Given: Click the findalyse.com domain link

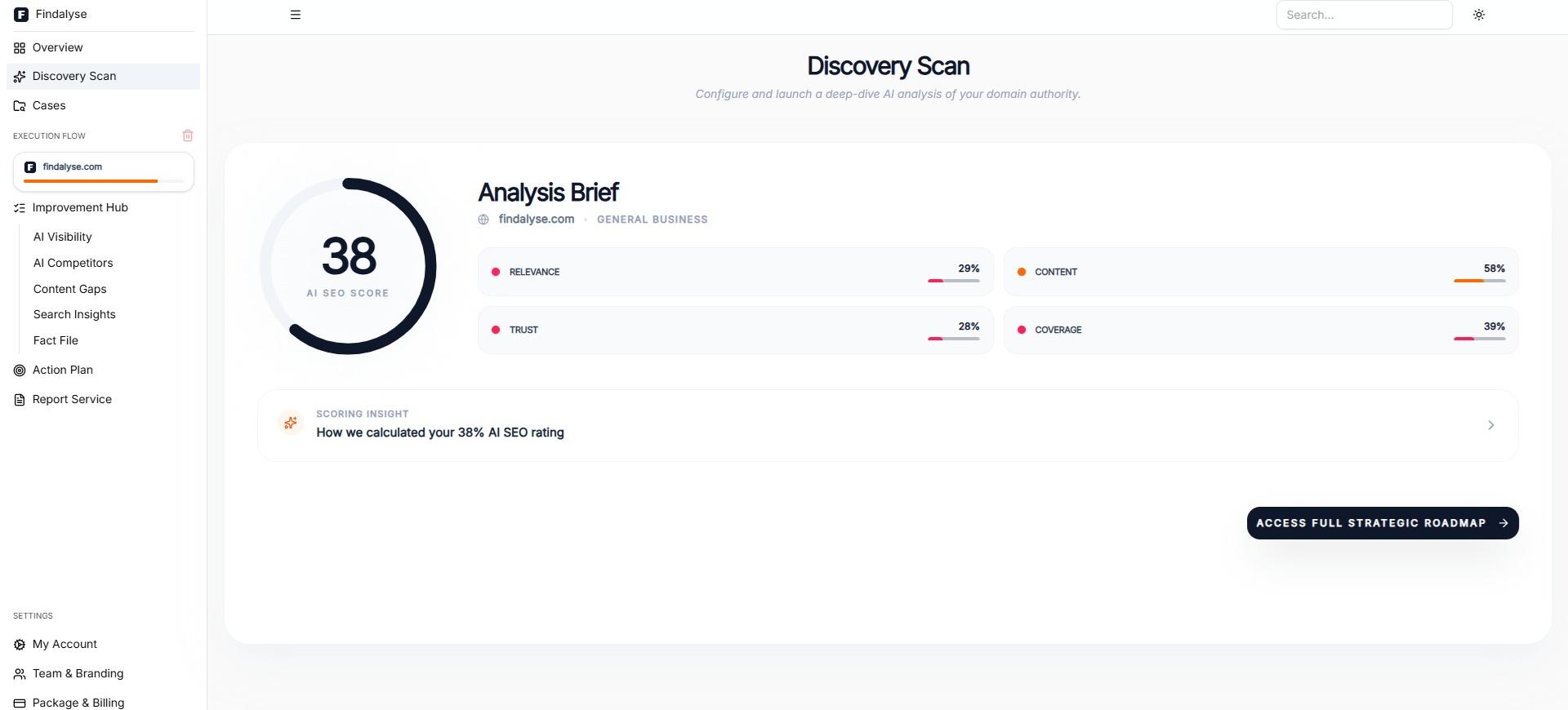Looking at the screenshot, I should [537, 219].
